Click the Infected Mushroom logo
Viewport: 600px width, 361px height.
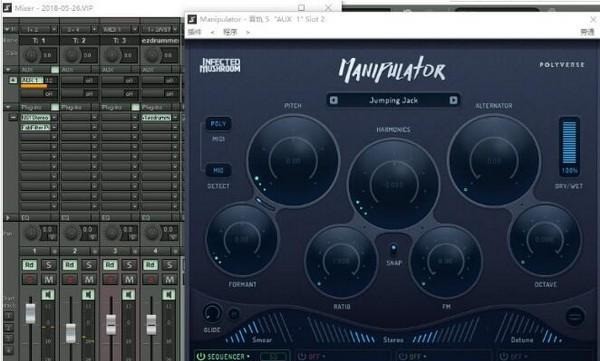pos(220,65)
